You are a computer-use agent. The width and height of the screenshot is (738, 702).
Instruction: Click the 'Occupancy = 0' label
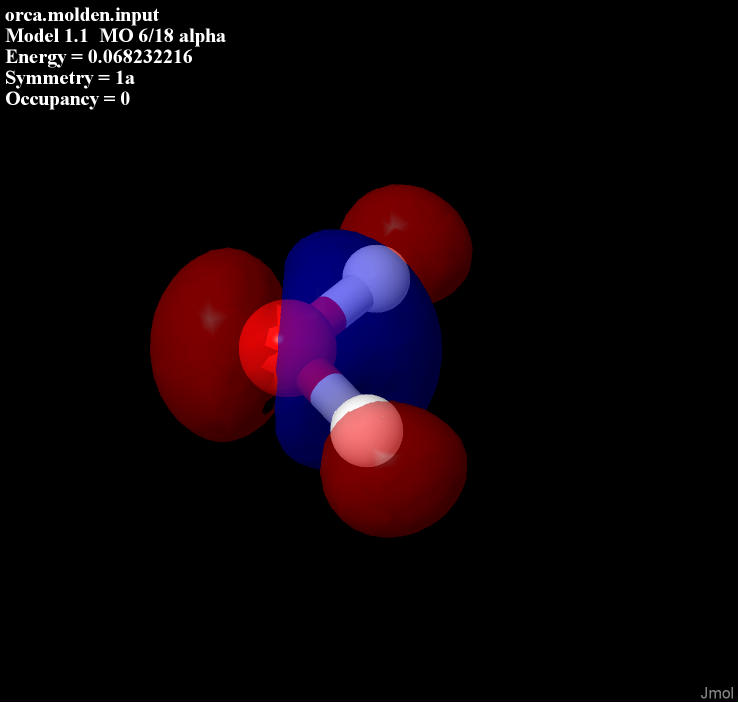[67, 99]
